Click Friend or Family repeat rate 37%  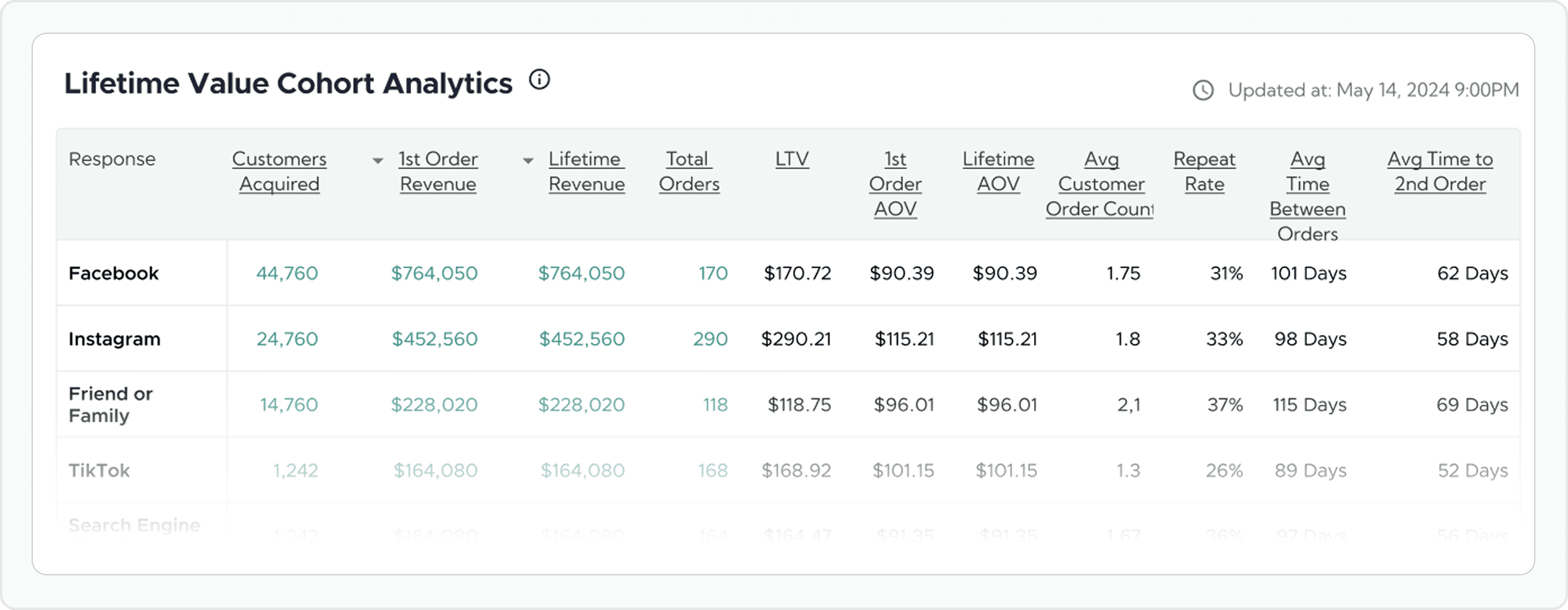pyautogui.click(x=1225, y=405)
